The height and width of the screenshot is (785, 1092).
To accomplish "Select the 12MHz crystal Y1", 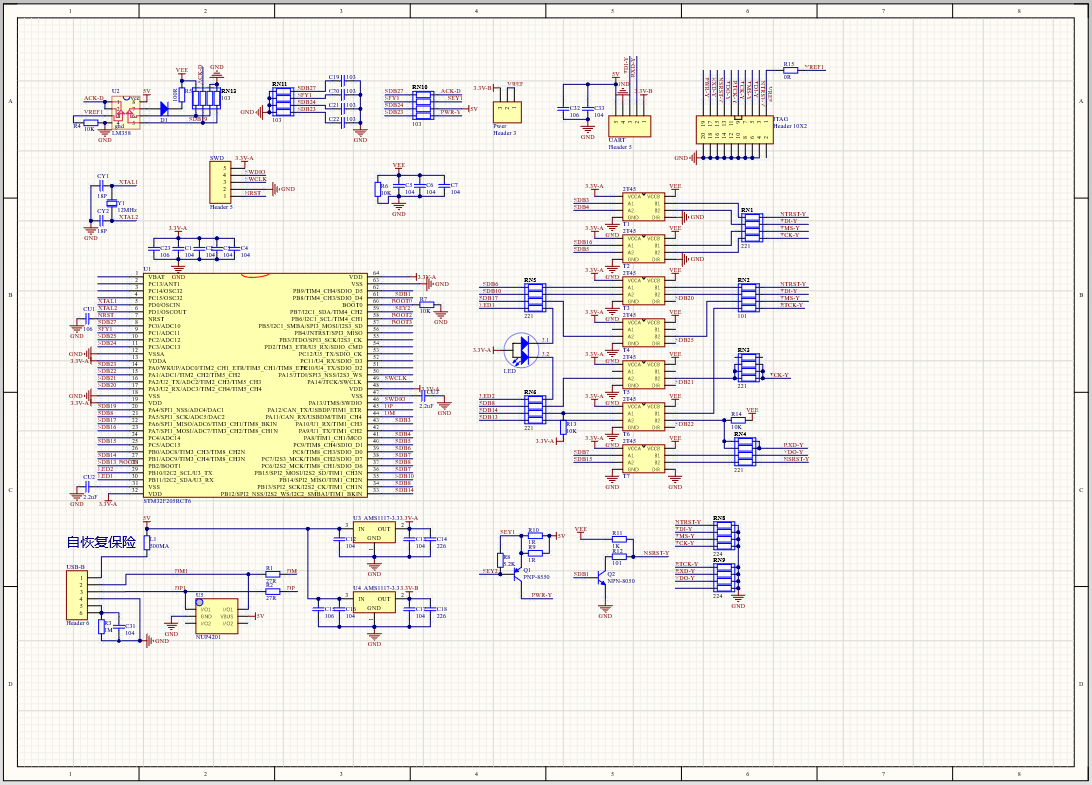I will 110,203.
